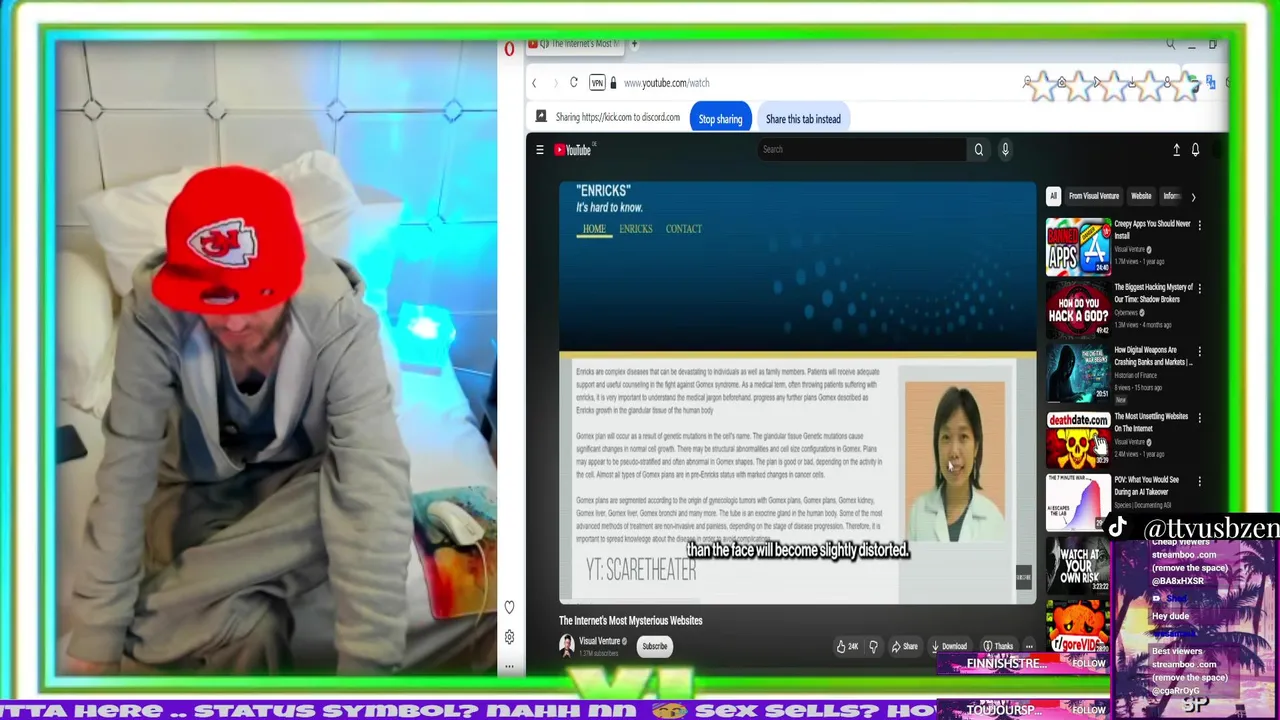Screen dimensions: 1280x720
Task: Select the From Visual Venture chip
Action: coord(1094,196)
